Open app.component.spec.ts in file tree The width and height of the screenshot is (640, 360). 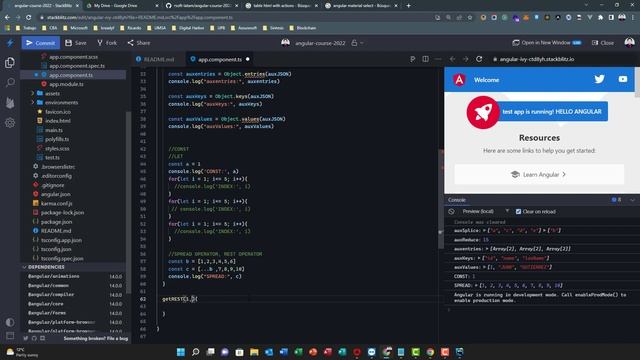(x=76, y=66)
